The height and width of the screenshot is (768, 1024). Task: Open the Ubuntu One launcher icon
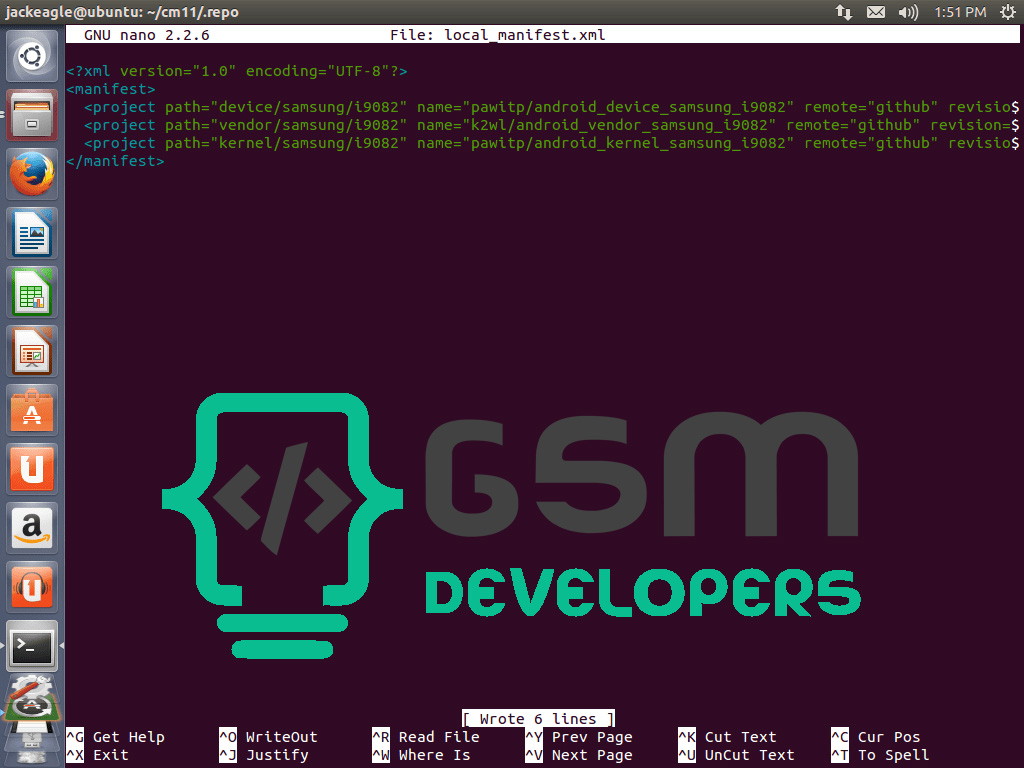coord(32,468)
